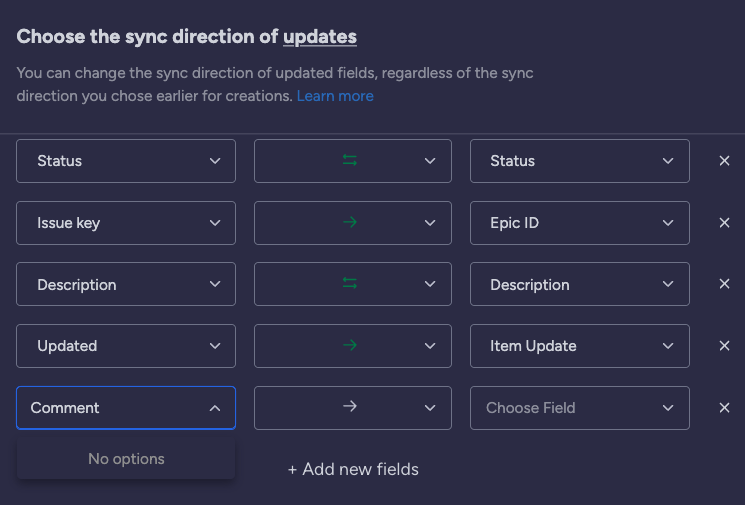745x505 pixels.
Task: Open the Learn more link
Action: point(335,96)
